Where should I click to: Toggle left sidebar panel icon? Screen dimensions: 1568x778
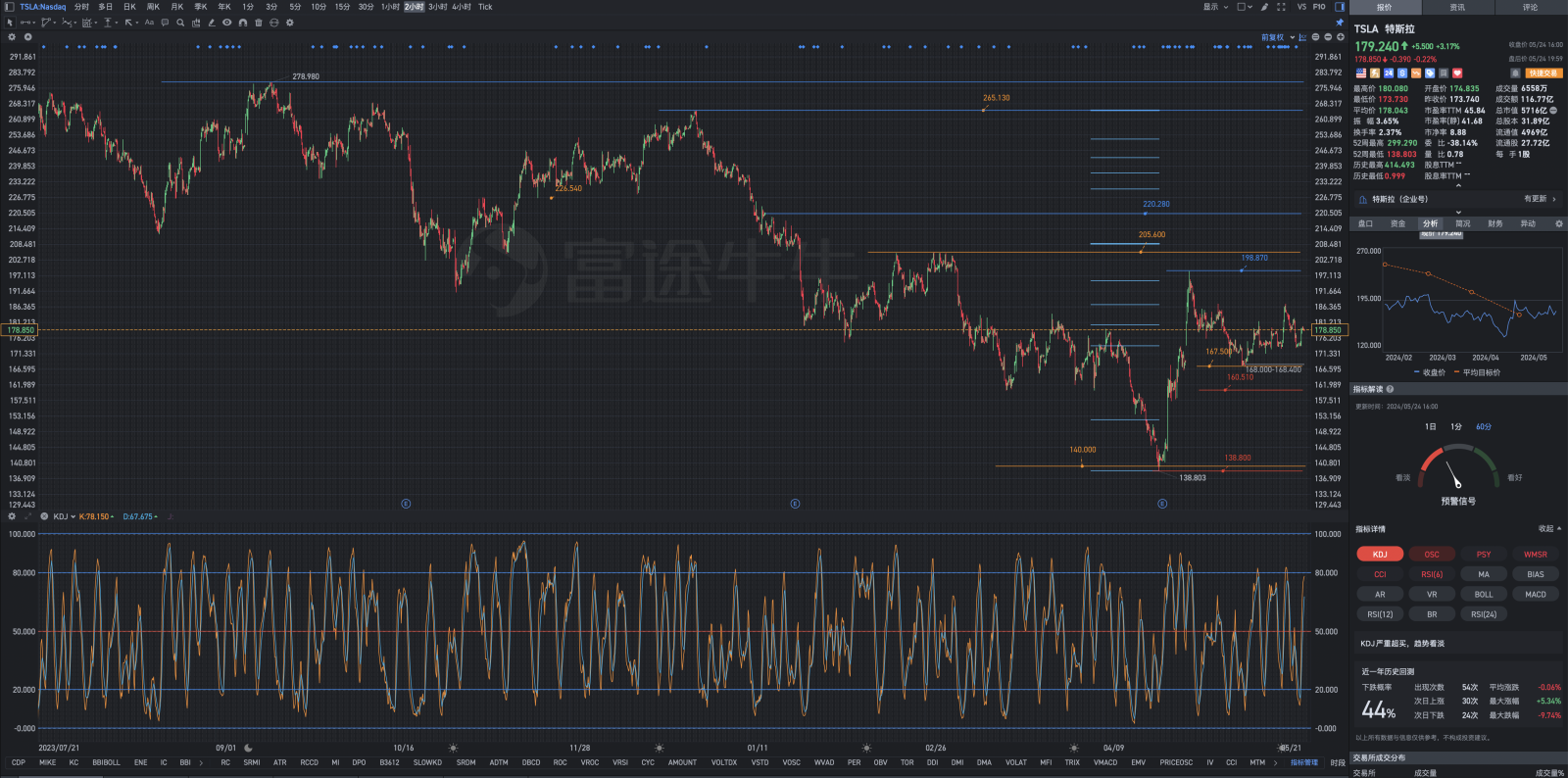pyautogui.click(x=10, y=7)
